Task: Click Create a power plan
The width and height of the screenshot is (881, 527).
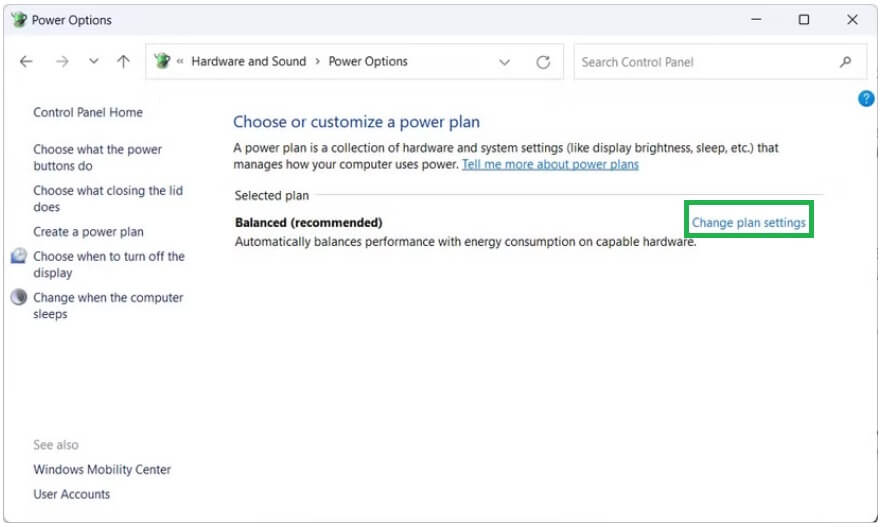Action: (x=88, y=231)
